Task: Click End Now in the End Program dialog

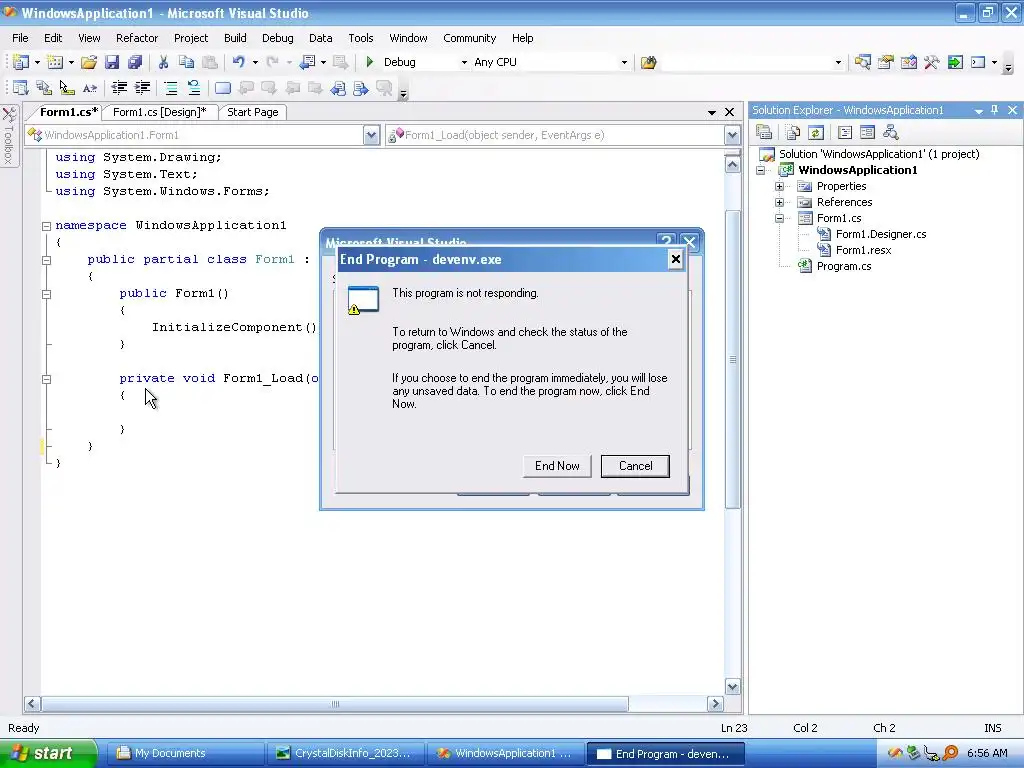Action: 557,466
